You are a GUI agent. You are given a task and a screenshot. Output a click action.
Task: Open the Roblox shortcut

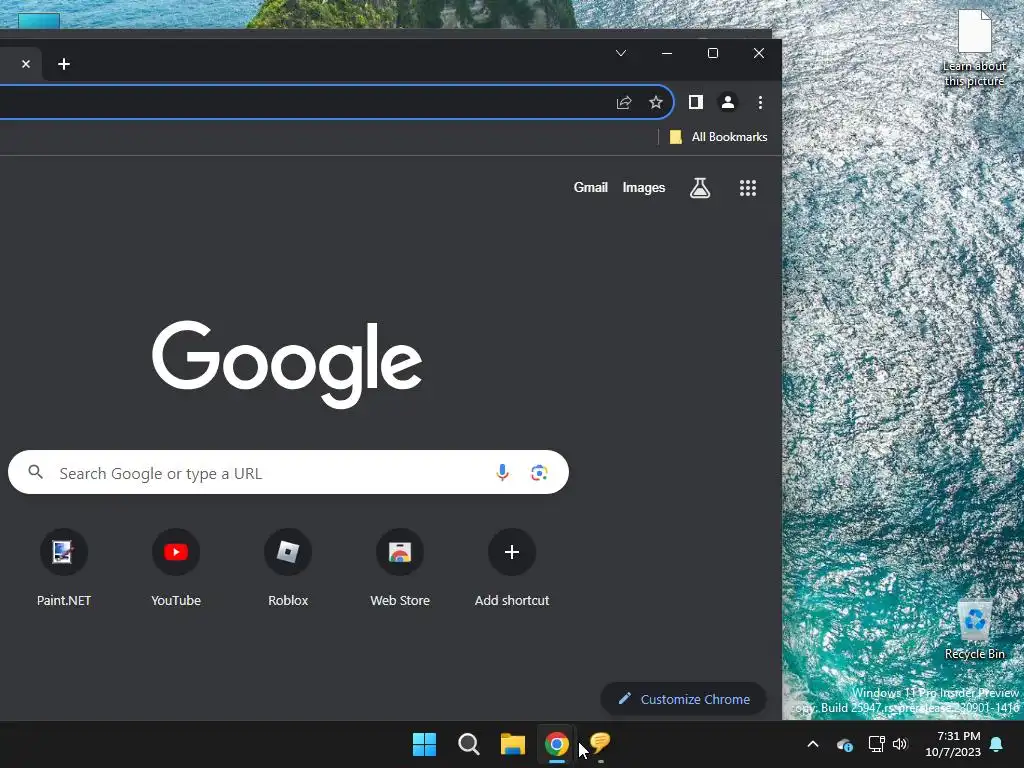pyautogui.click(x=288, y=568)
